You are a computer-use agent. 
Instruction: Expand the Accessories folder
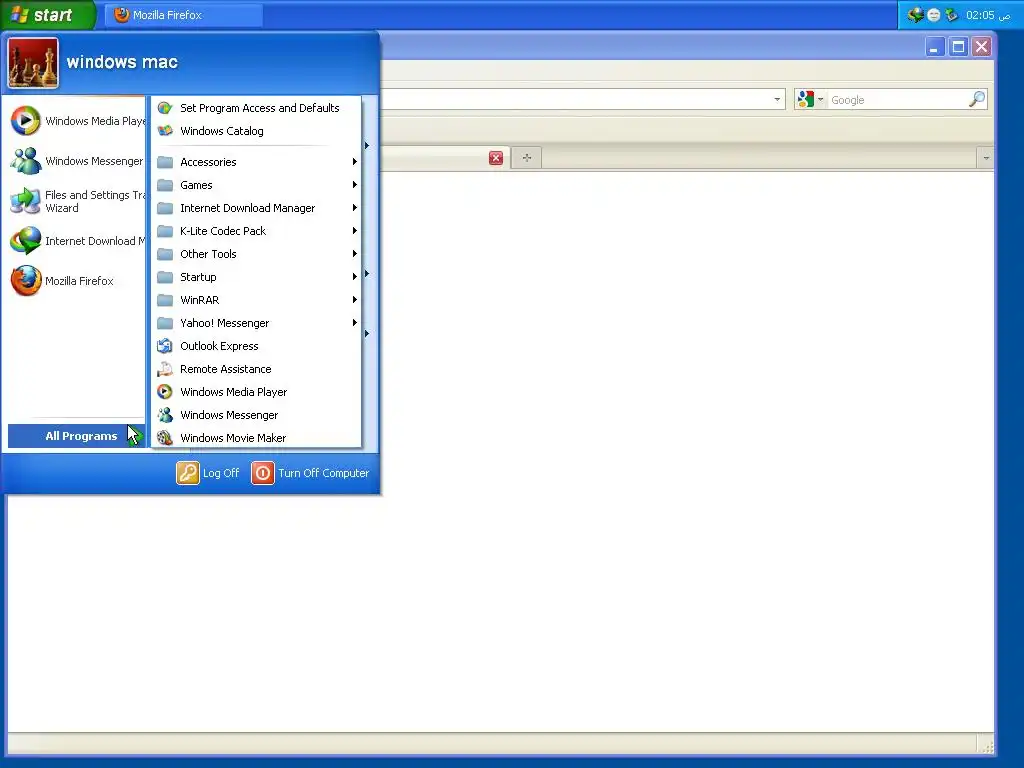pyautogui.click(x=256, y=162)
